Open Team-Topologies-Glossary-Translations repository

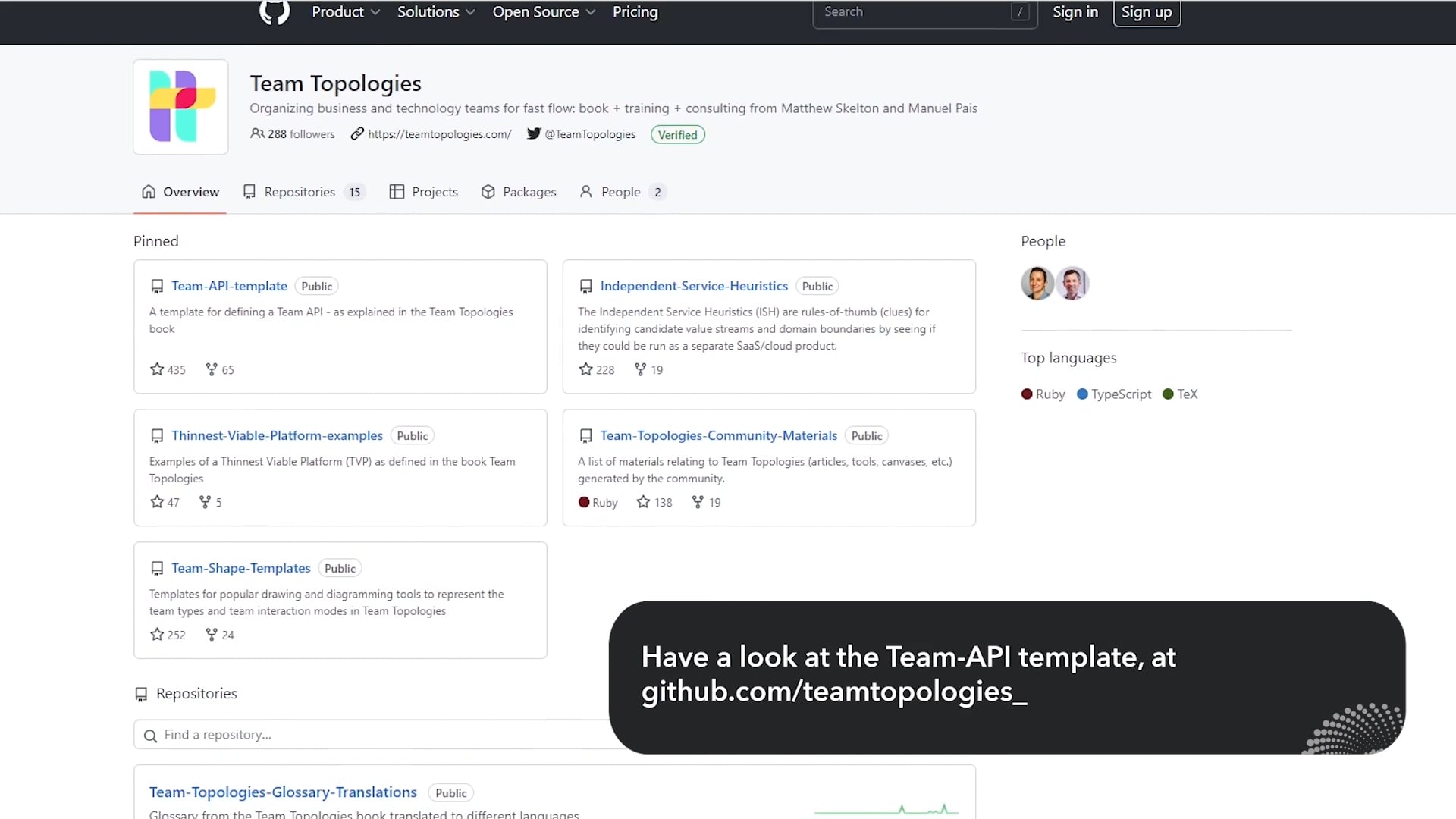[283, 792]
